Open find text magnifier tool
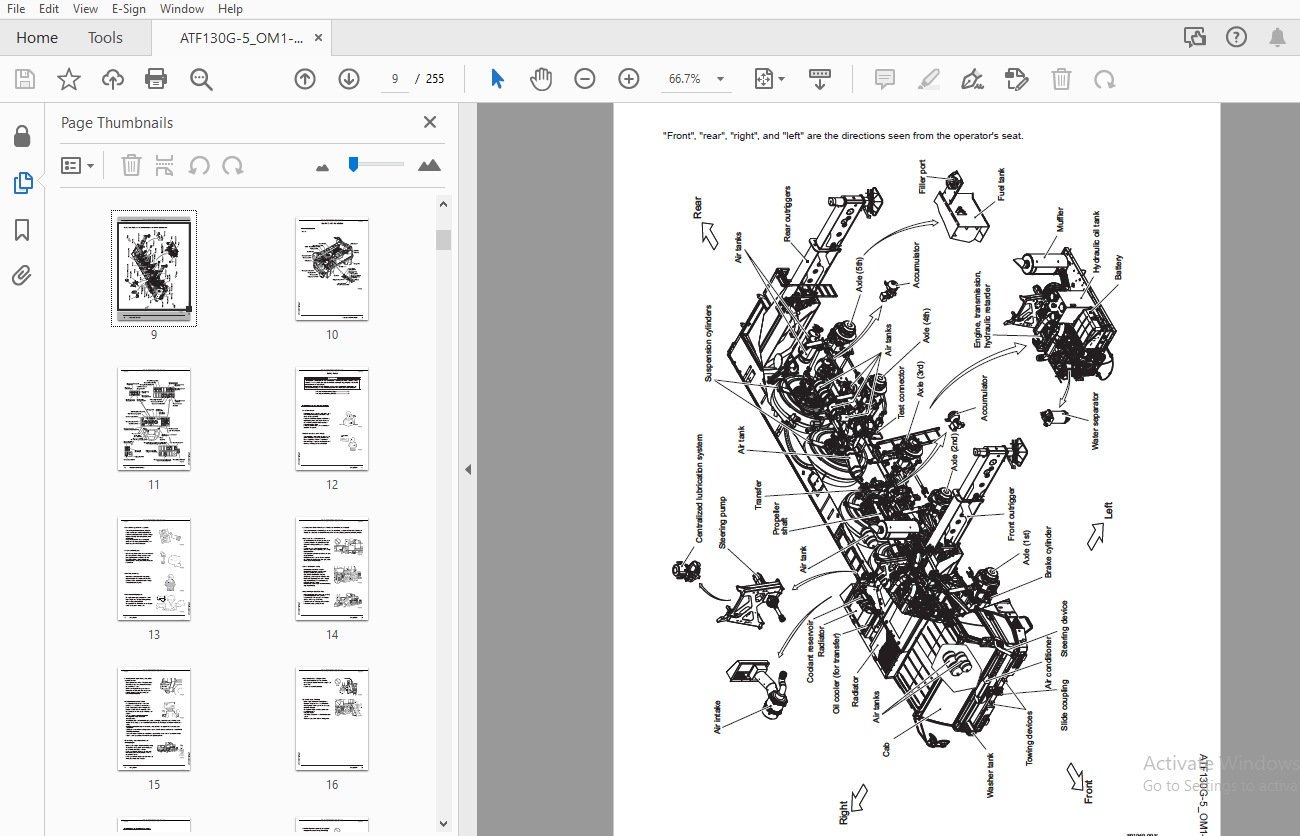 [201, 79]
